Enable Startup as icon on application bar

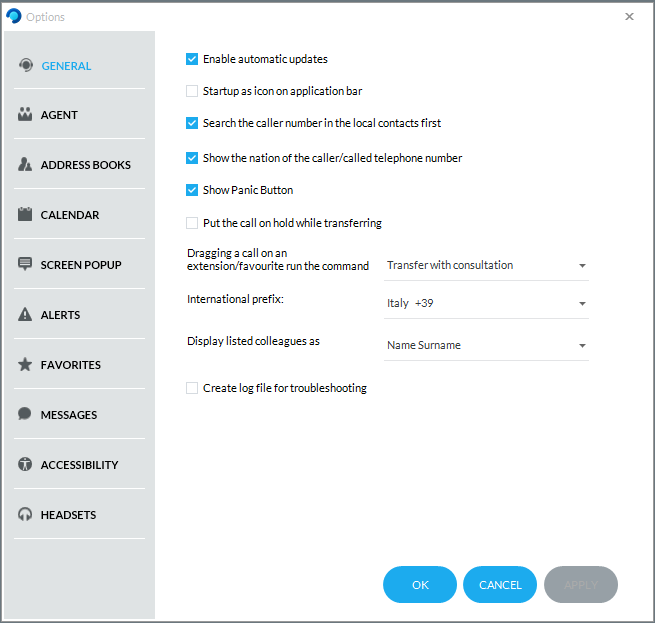point(192,91)
